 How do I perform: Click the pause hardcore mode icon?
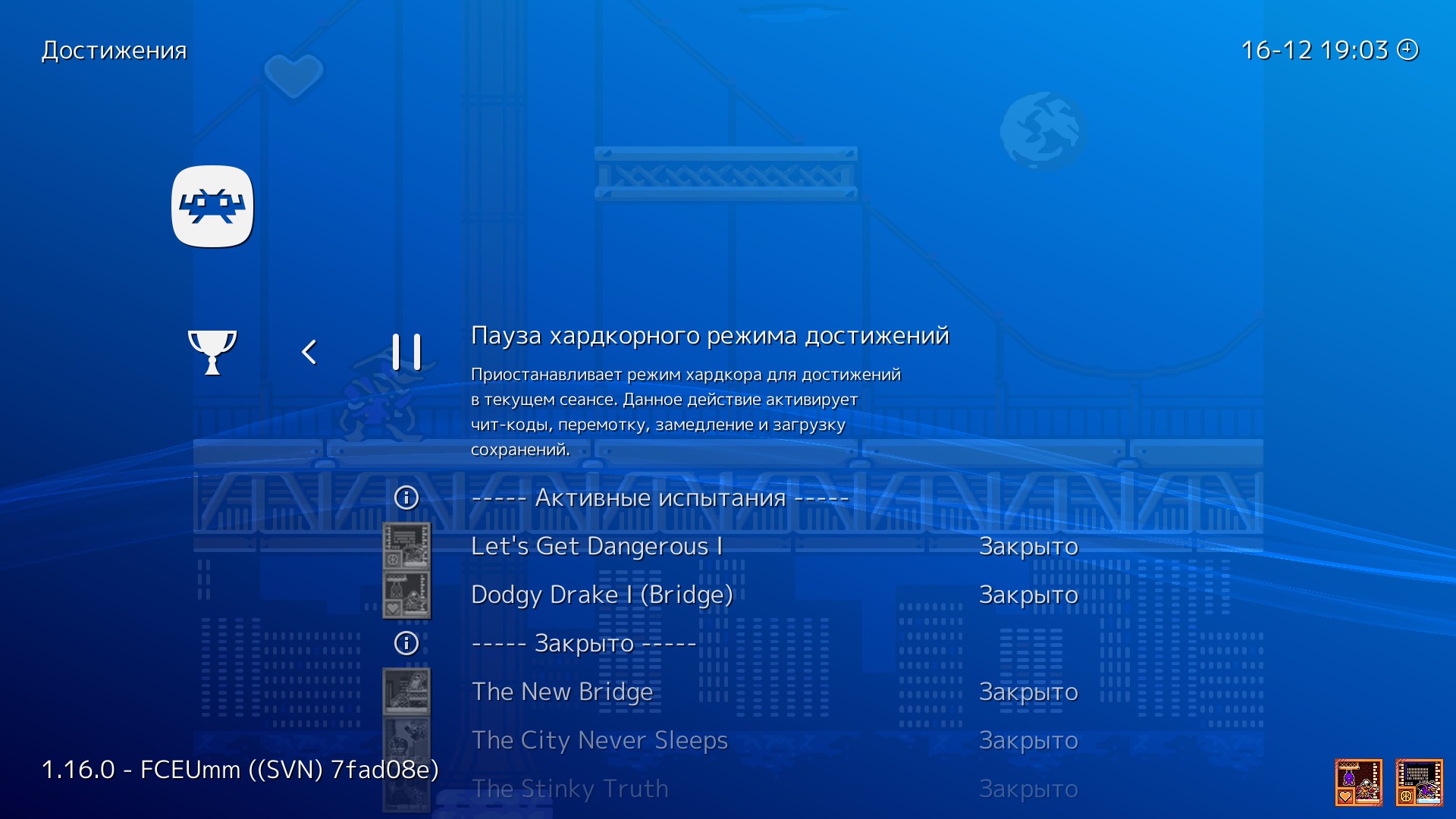click(x=406, y=352)
